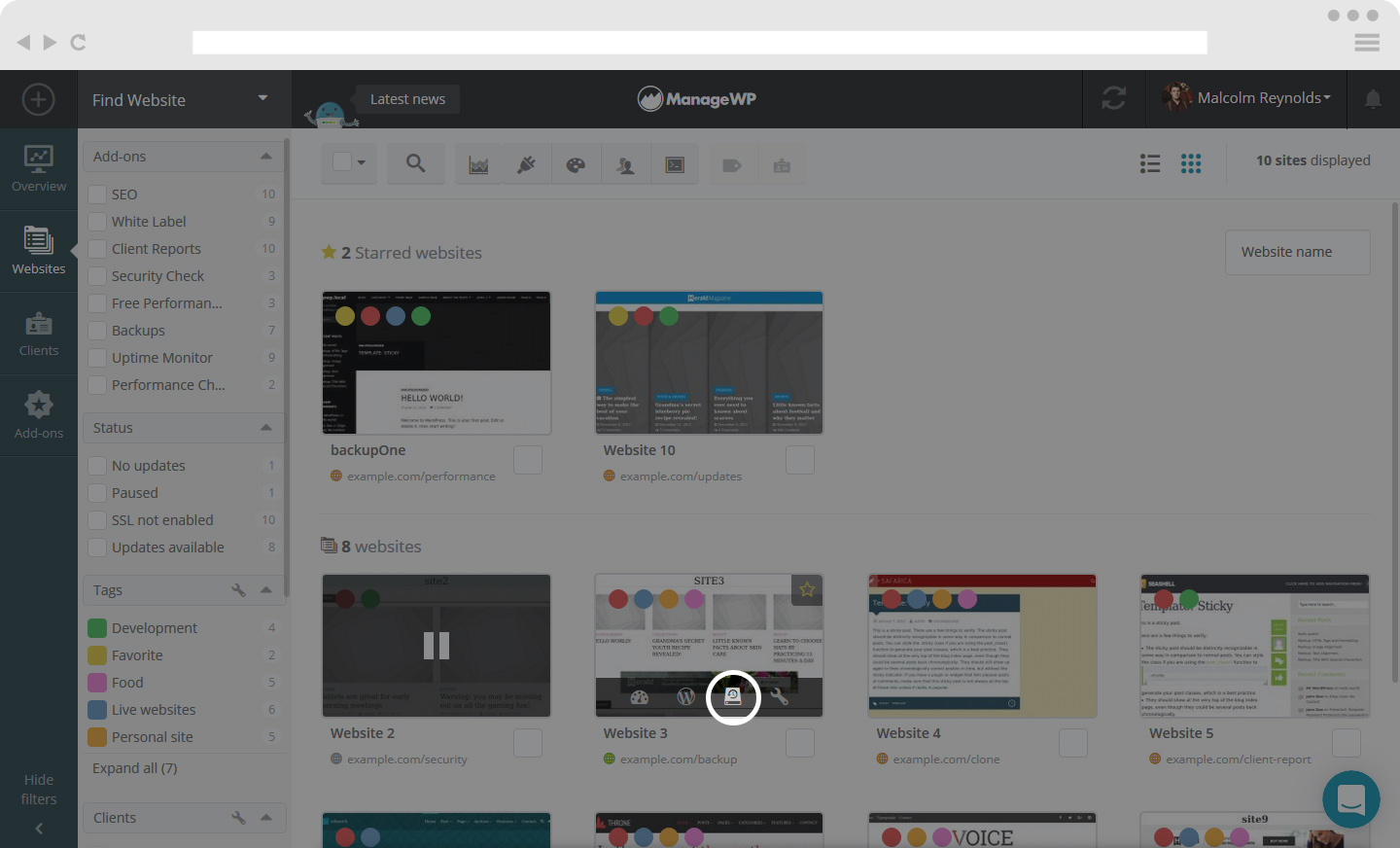Open Website 3 wrench options icon
The image size is (1400, 848).
tap(780, 696)
